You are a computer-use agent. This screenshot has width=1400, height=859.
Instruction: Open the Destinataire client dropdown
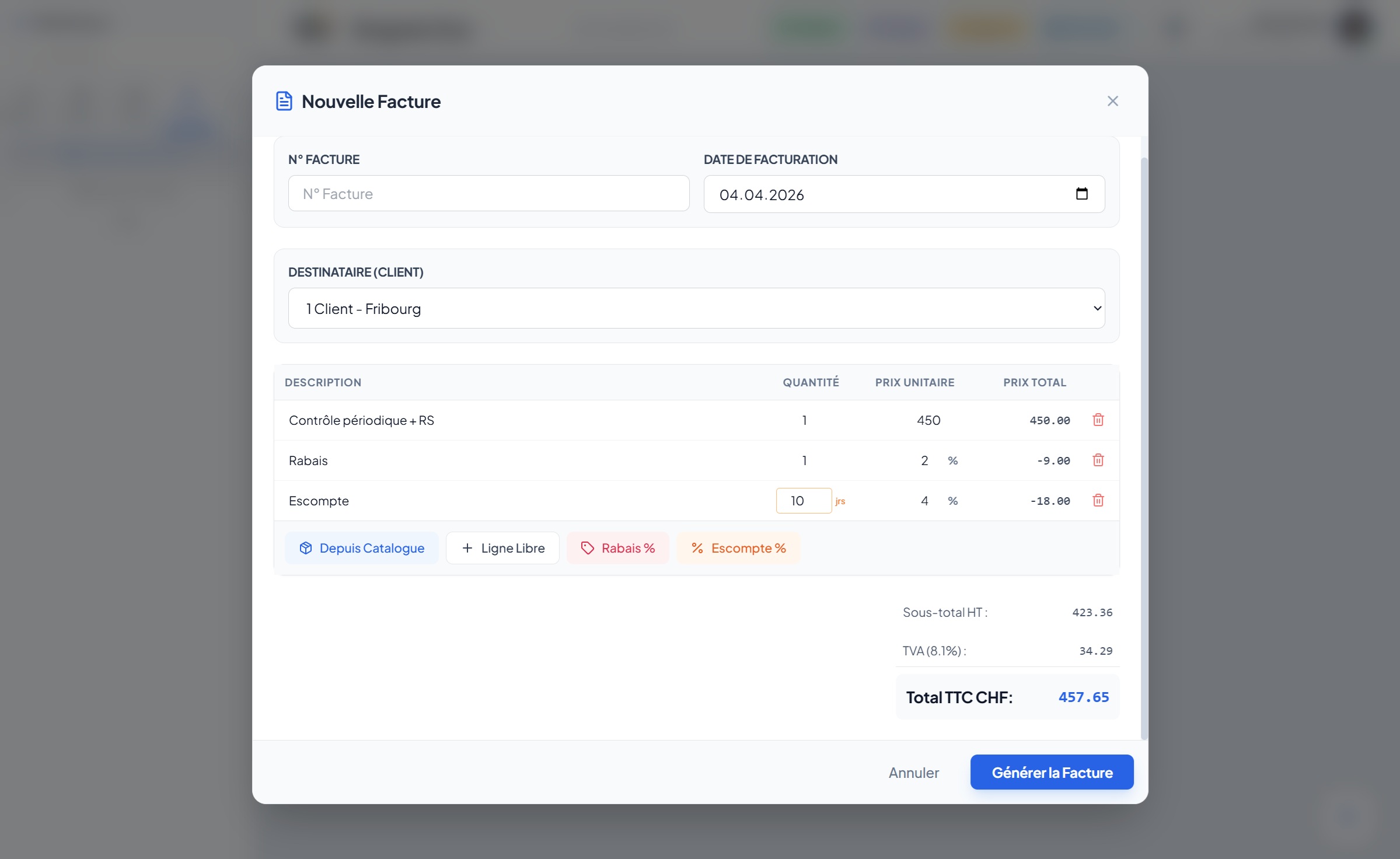point(696,308)
